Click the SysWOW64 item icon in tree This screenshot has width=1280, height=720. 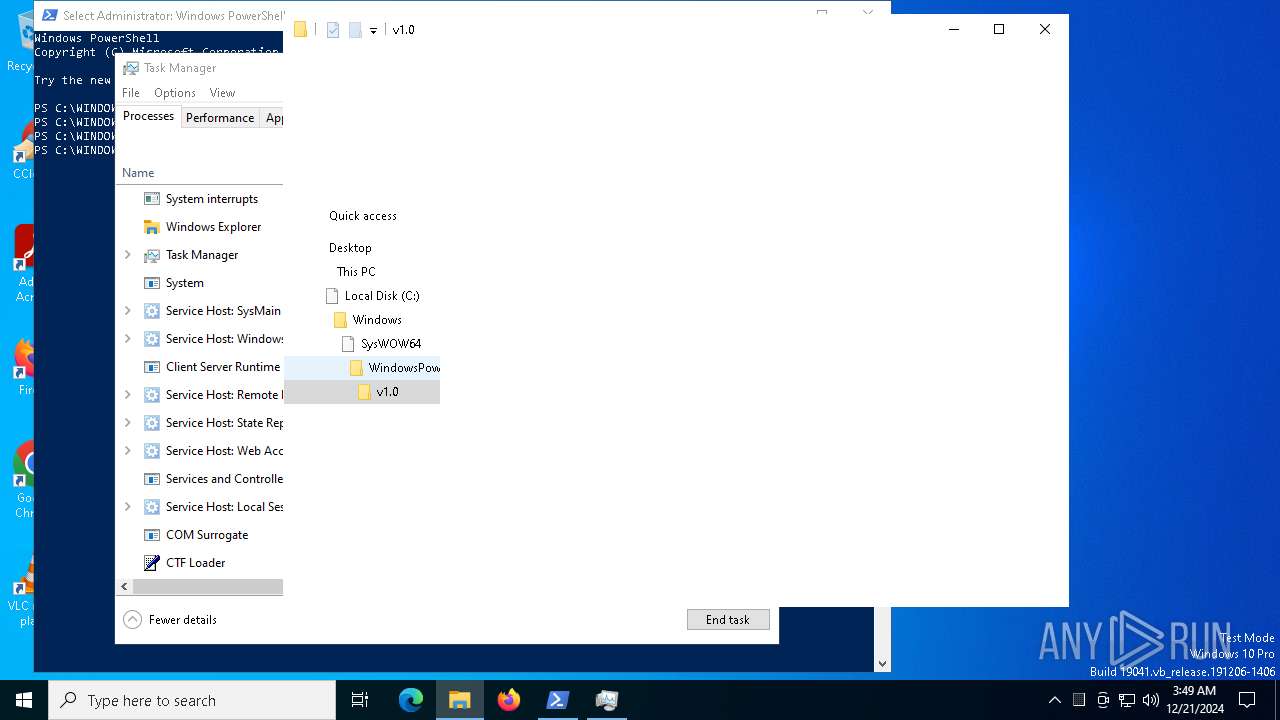tap(348, 344)
